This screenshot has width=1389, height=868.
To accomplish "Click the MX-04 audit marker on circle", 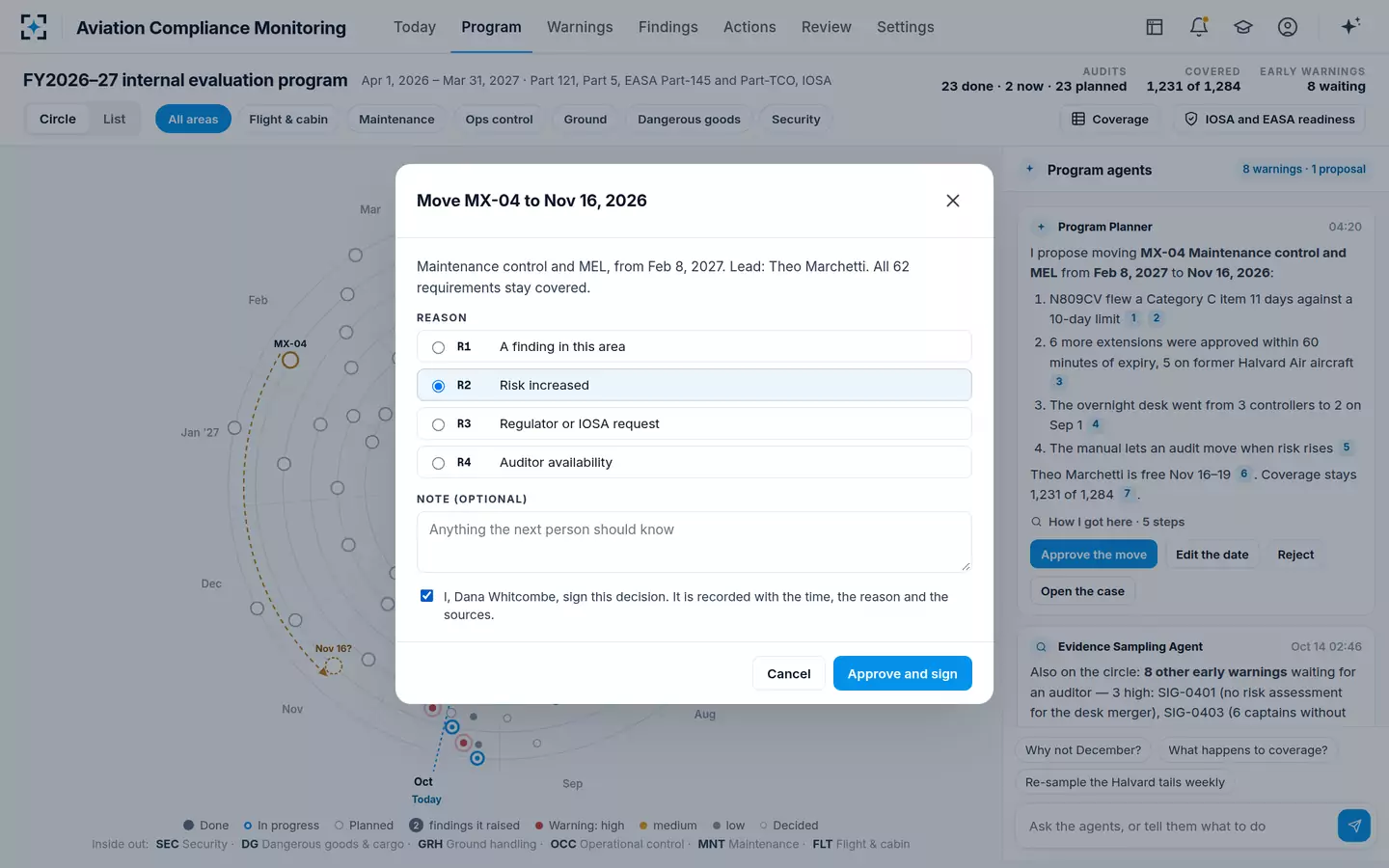I will pos(290,360).
